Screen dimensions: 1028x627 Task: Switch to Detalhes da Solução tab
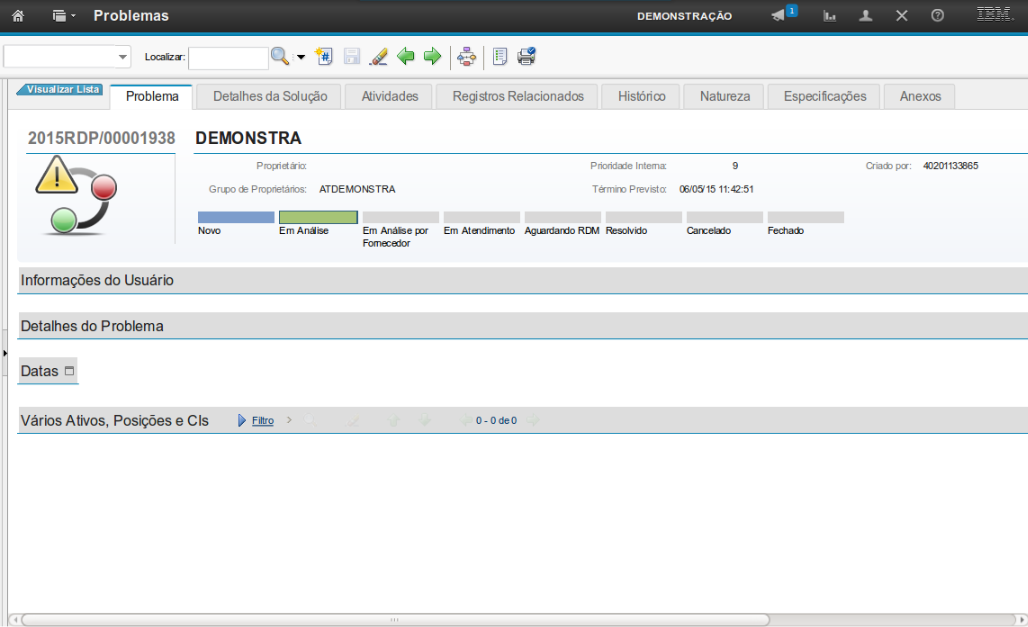click(270, 96)
